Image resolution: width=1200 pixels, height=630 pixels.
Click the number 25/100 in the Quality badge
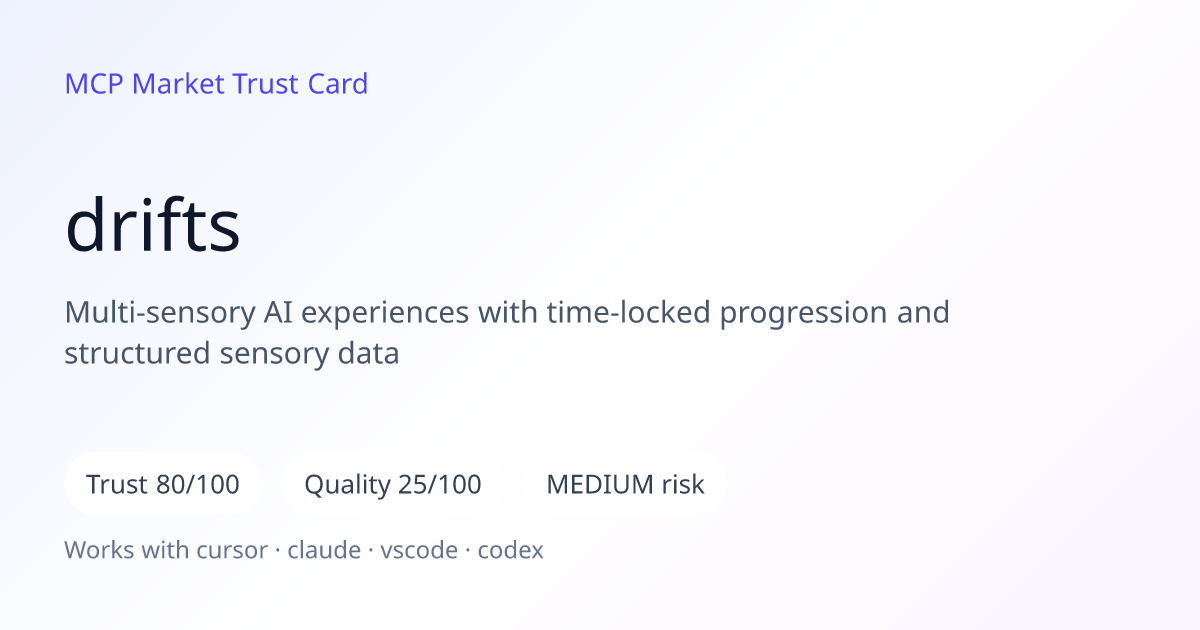point(439,485)
